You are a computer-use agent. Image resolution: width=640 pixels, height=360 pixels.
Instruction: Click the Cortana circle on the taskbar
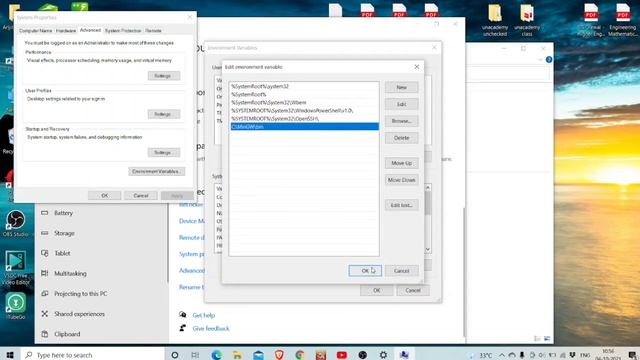[175, 355]
